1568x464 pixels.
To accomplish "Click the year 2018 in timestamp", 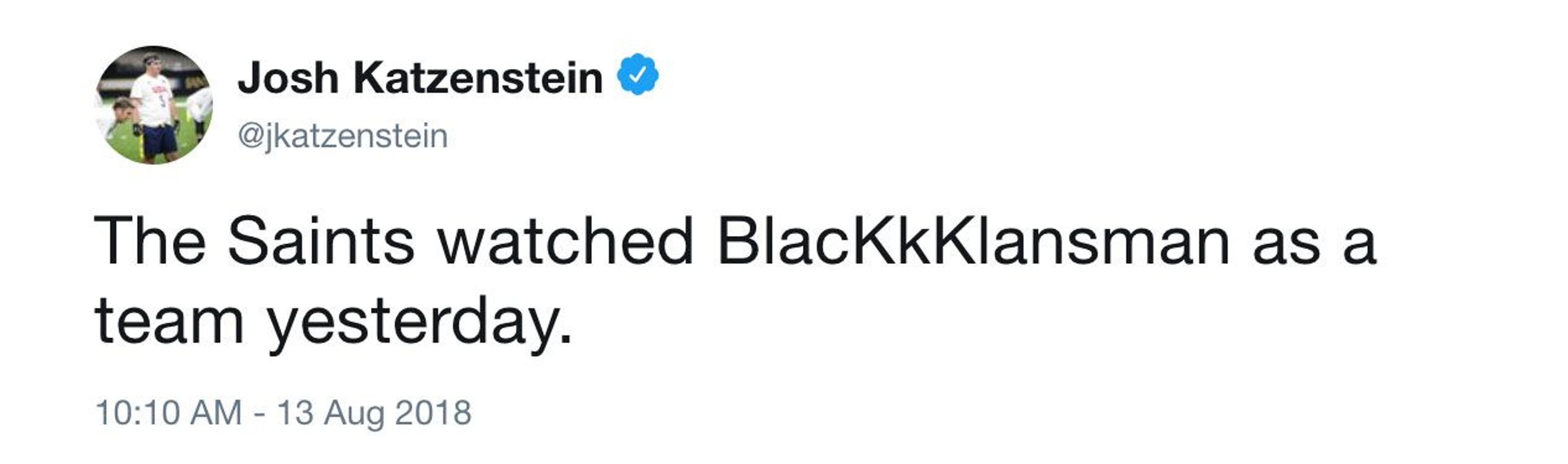I will [x=433, y=413].
